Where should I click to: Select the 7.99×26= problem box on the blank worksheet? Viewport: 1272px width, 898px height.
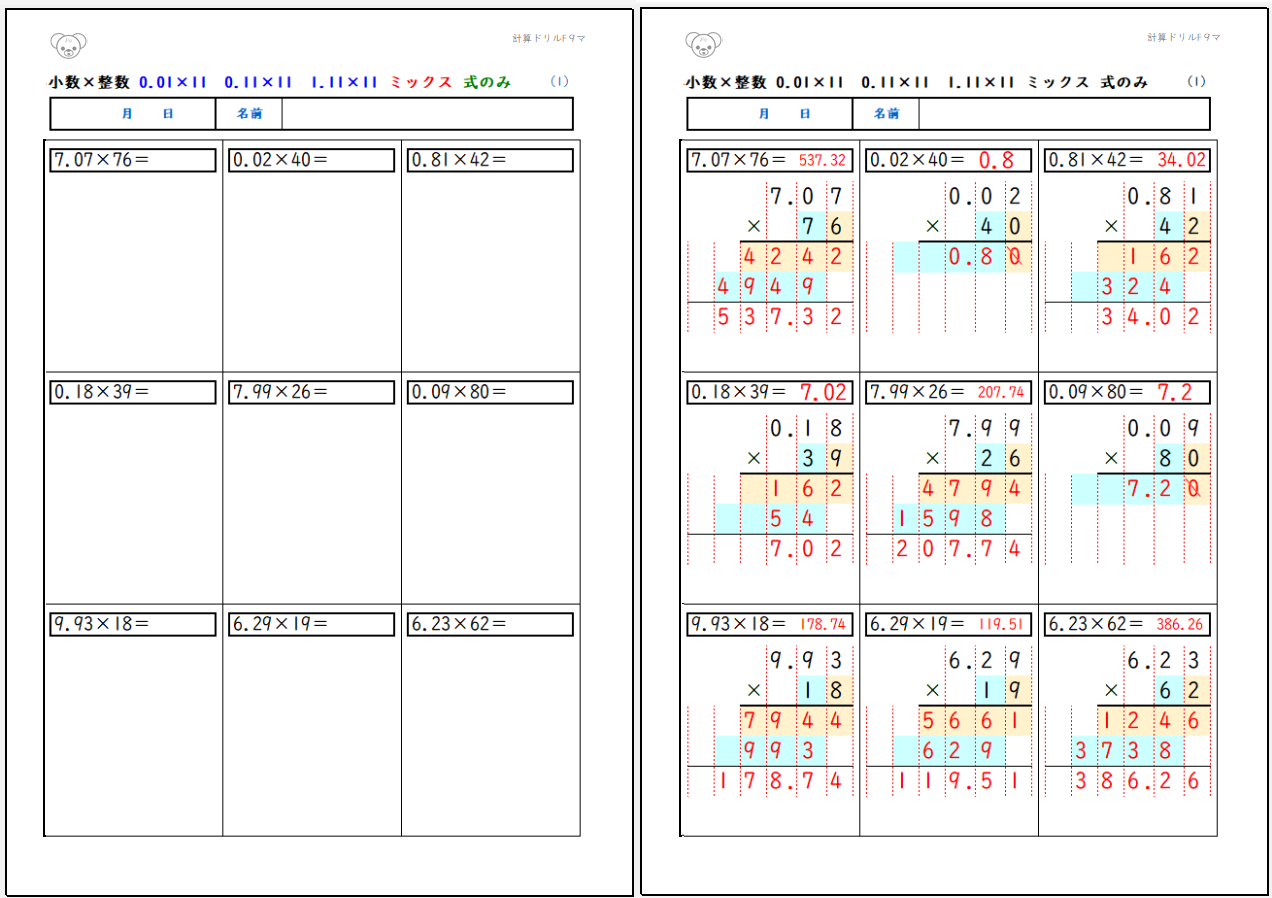coord(311,392)
